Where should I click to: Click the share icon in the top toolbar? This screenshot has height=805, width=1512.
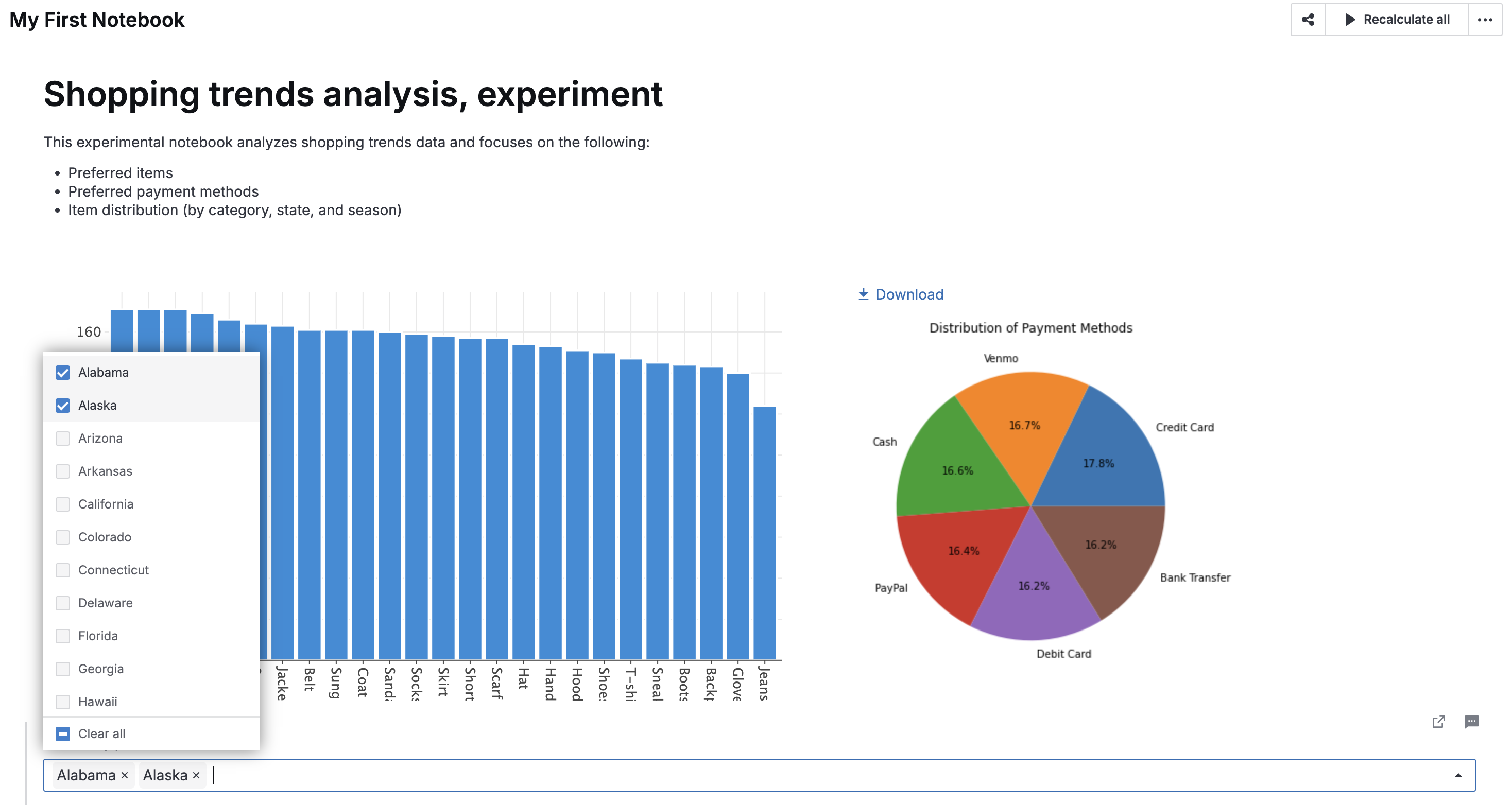(x=1307, y=20)
